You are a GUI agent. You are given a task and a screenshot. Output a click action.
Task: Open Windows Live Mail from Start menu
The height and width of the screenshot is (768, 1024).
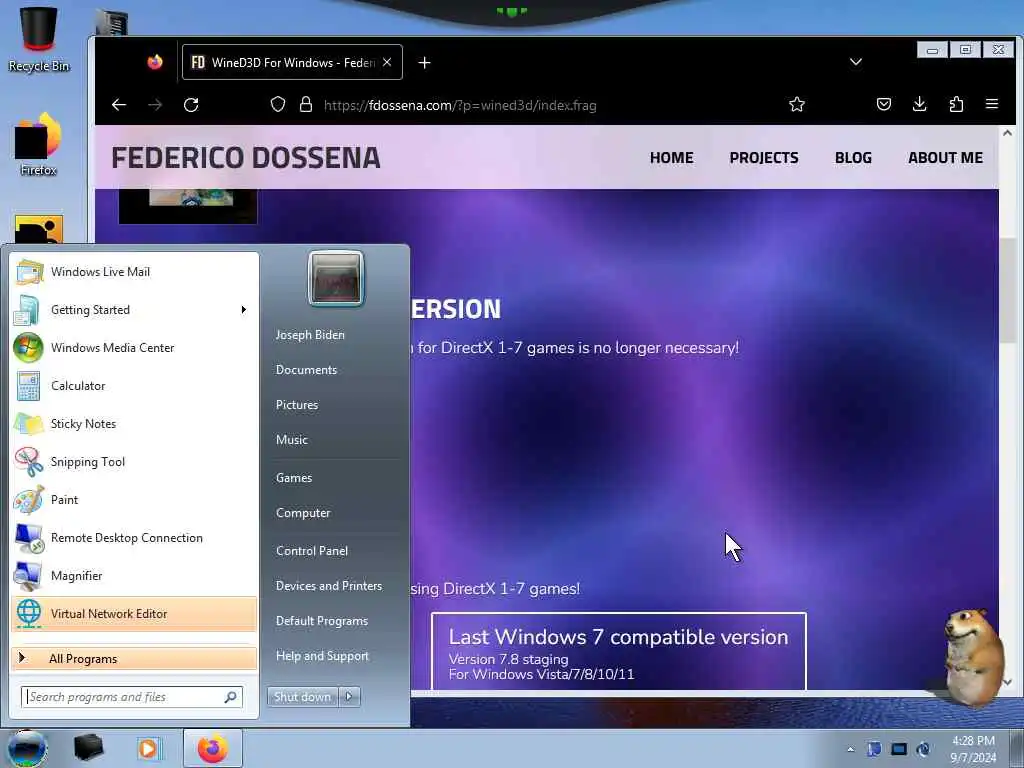[134, 272]
